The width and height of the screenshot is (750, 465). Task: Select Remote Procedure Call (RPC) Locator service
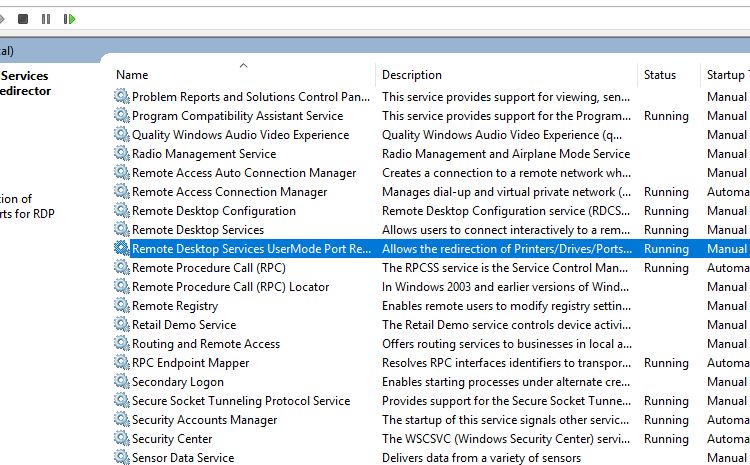pos(230,287)
